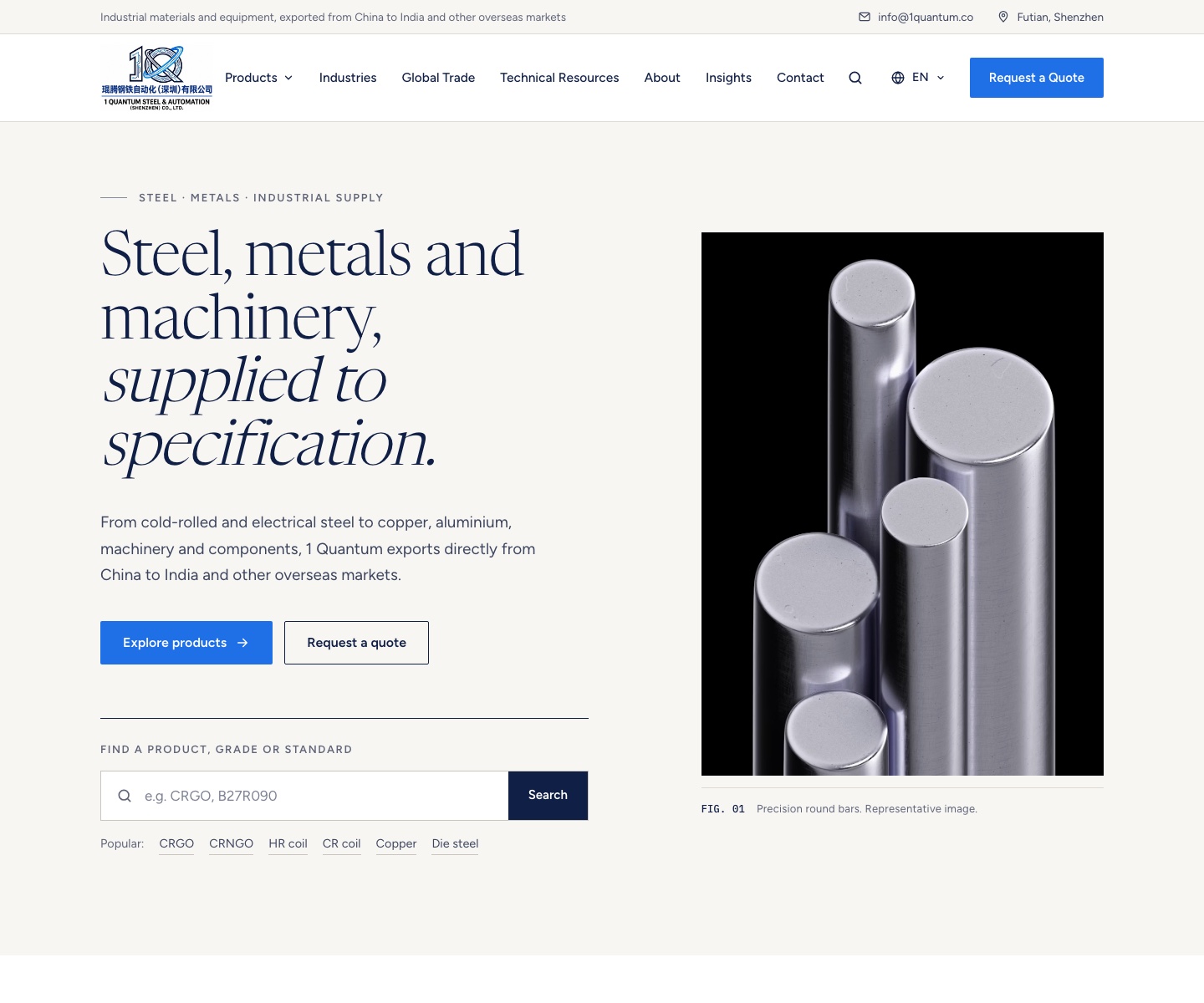Go to Global Trade page
Image resolution: width=1204 pixels, height=1003 pixels.
click(438, 78)
